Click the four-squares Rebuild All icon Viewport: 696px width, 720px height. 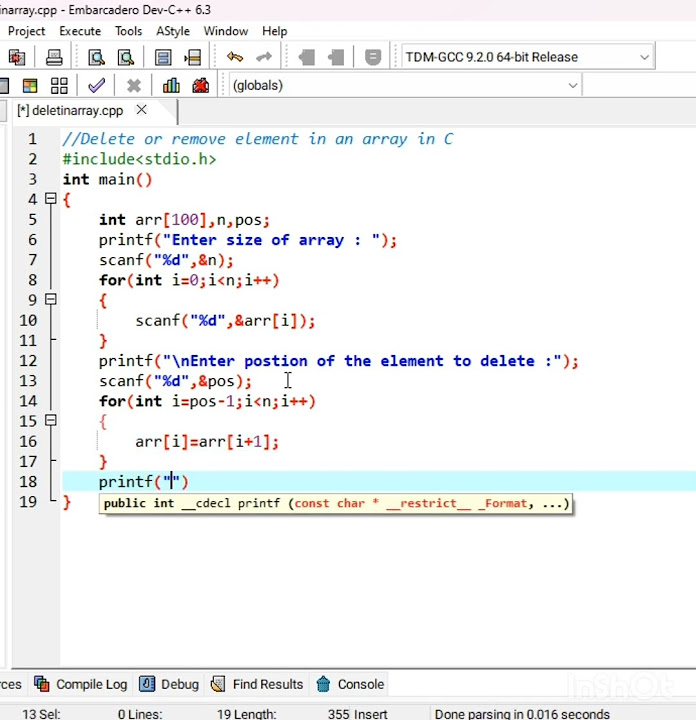(x=59, y=86)
